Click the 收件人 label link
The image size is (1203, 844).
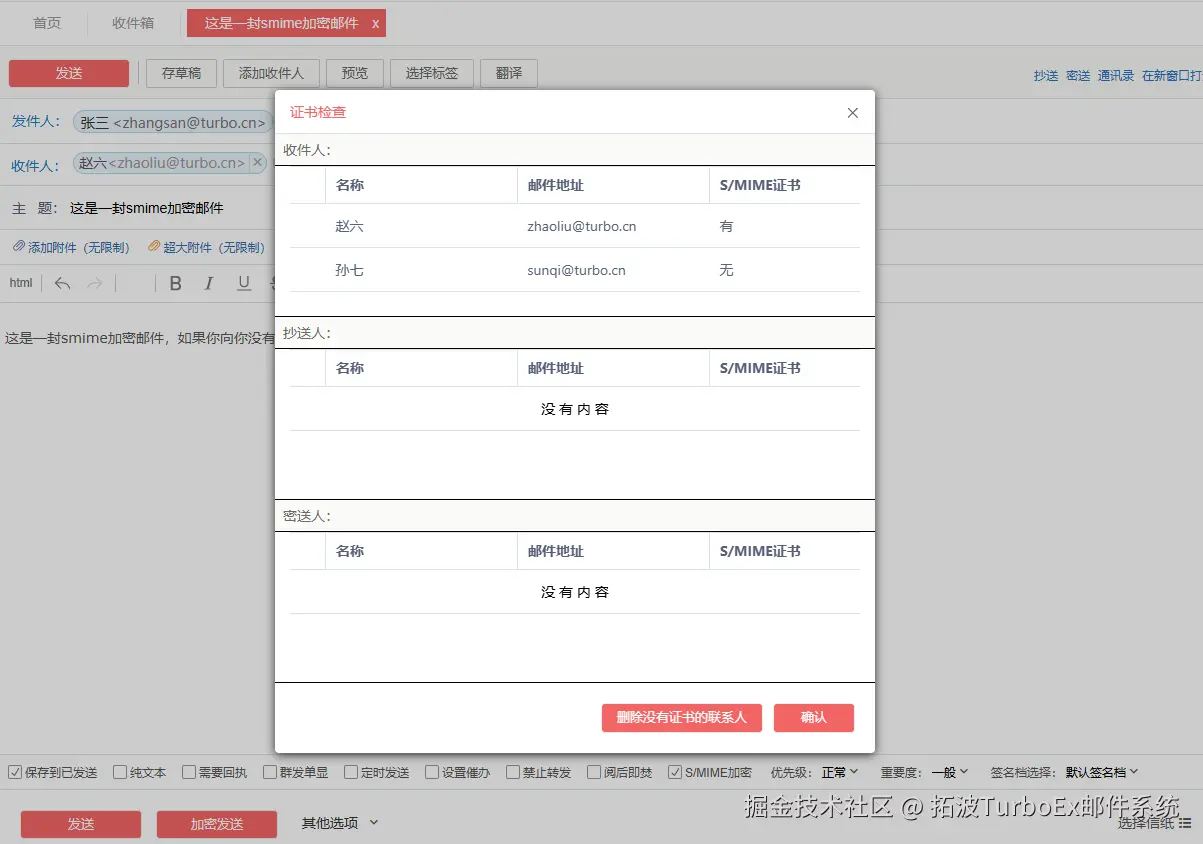[36, 166]
